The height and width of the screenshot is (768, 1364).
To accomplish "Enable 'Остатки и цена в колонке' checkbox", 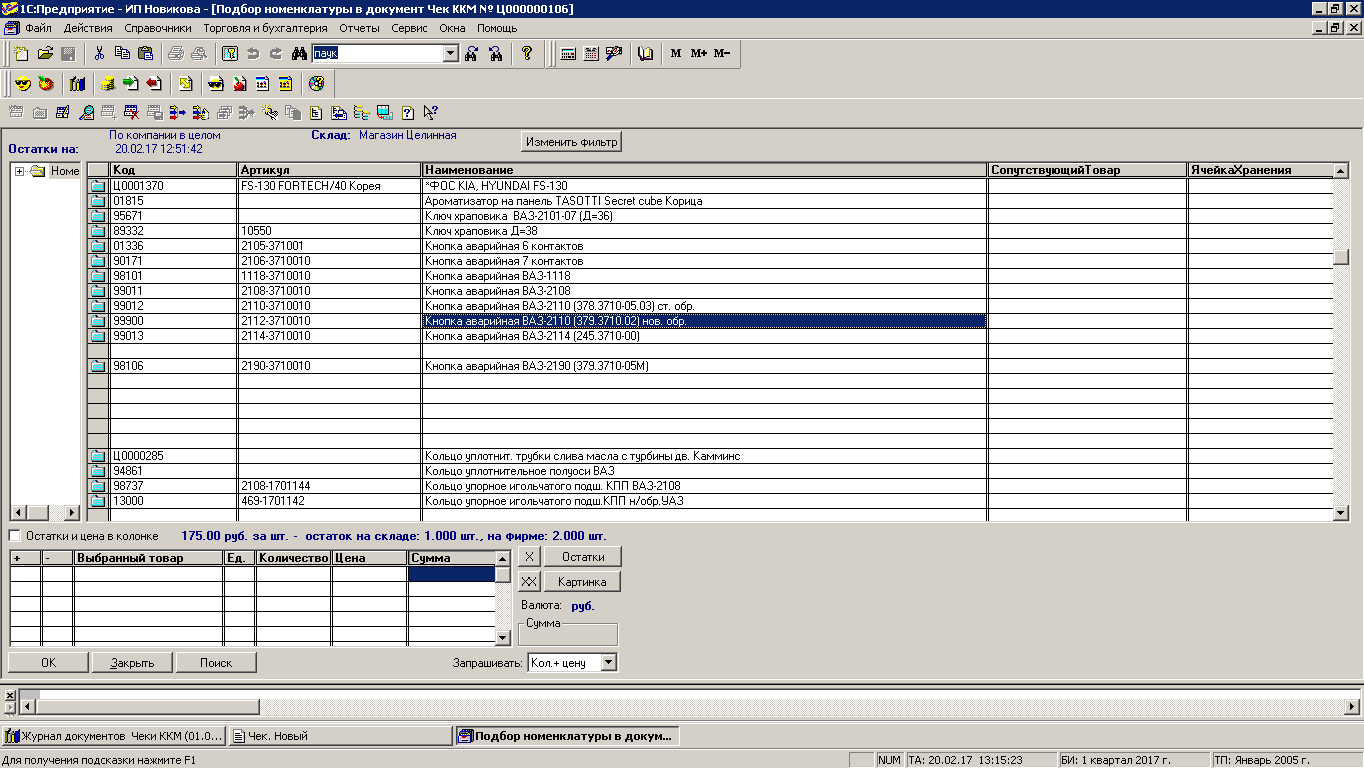I will pos(15,536).
